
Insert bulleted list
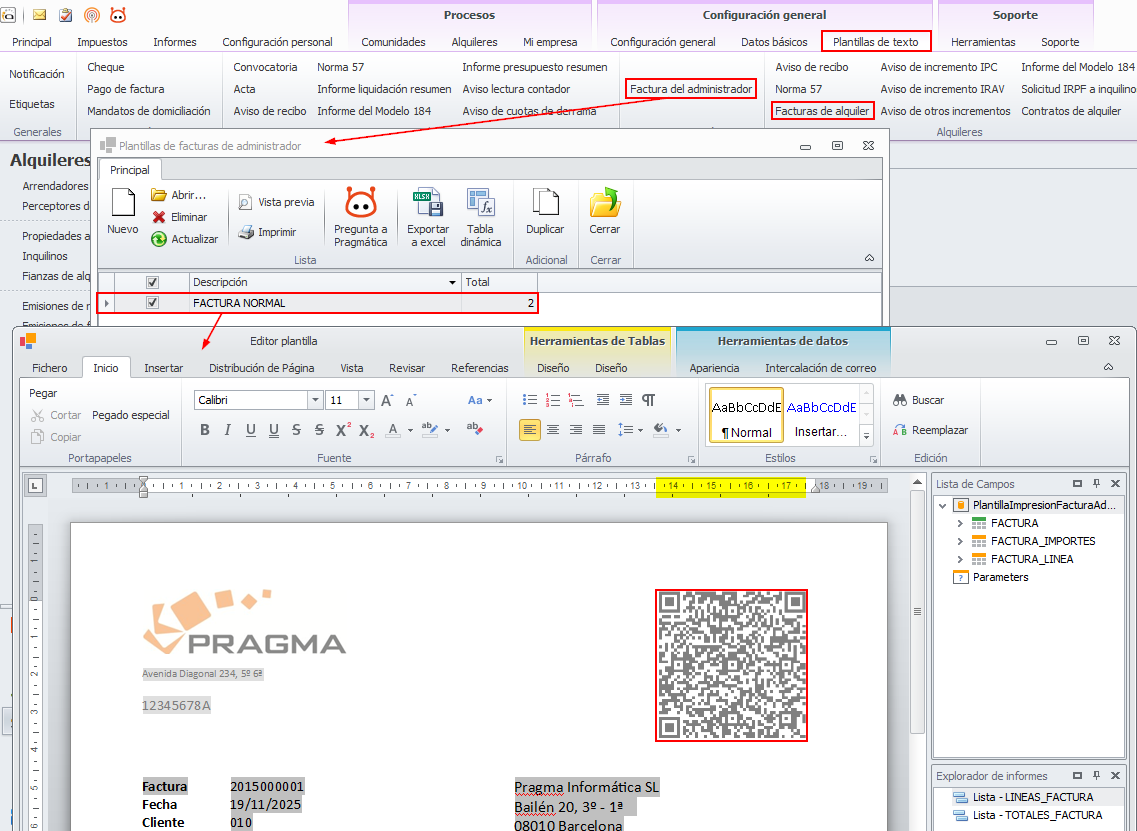click(530, 400)
